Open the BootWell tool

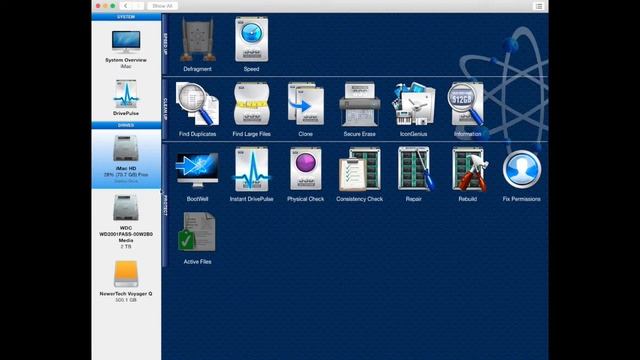click(197, 175)
